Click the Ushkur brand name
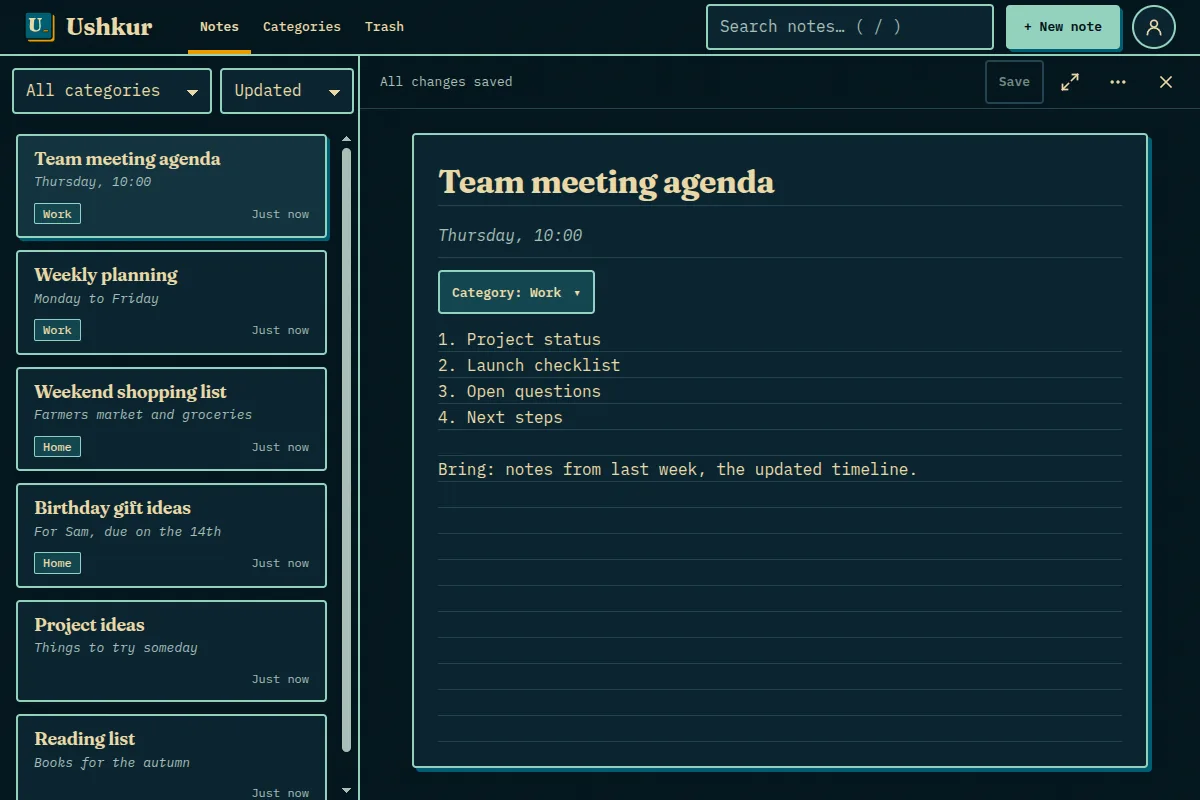 pyautogui.click(x=109, y=27)
